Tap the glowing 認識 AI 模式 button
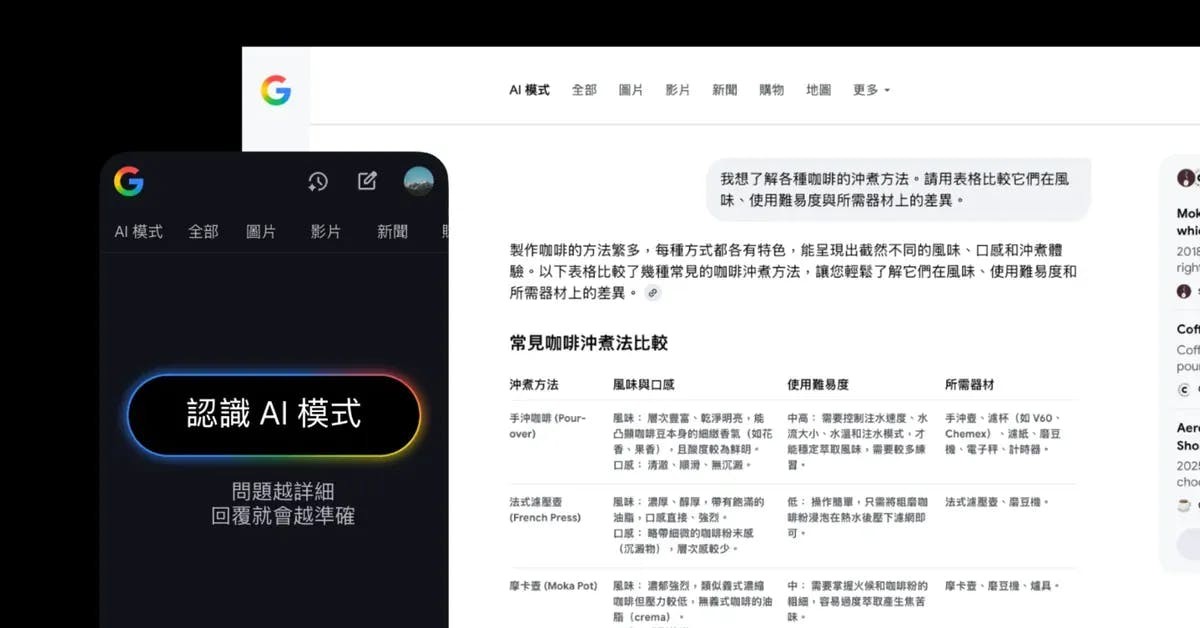 (x=274, y=414)
